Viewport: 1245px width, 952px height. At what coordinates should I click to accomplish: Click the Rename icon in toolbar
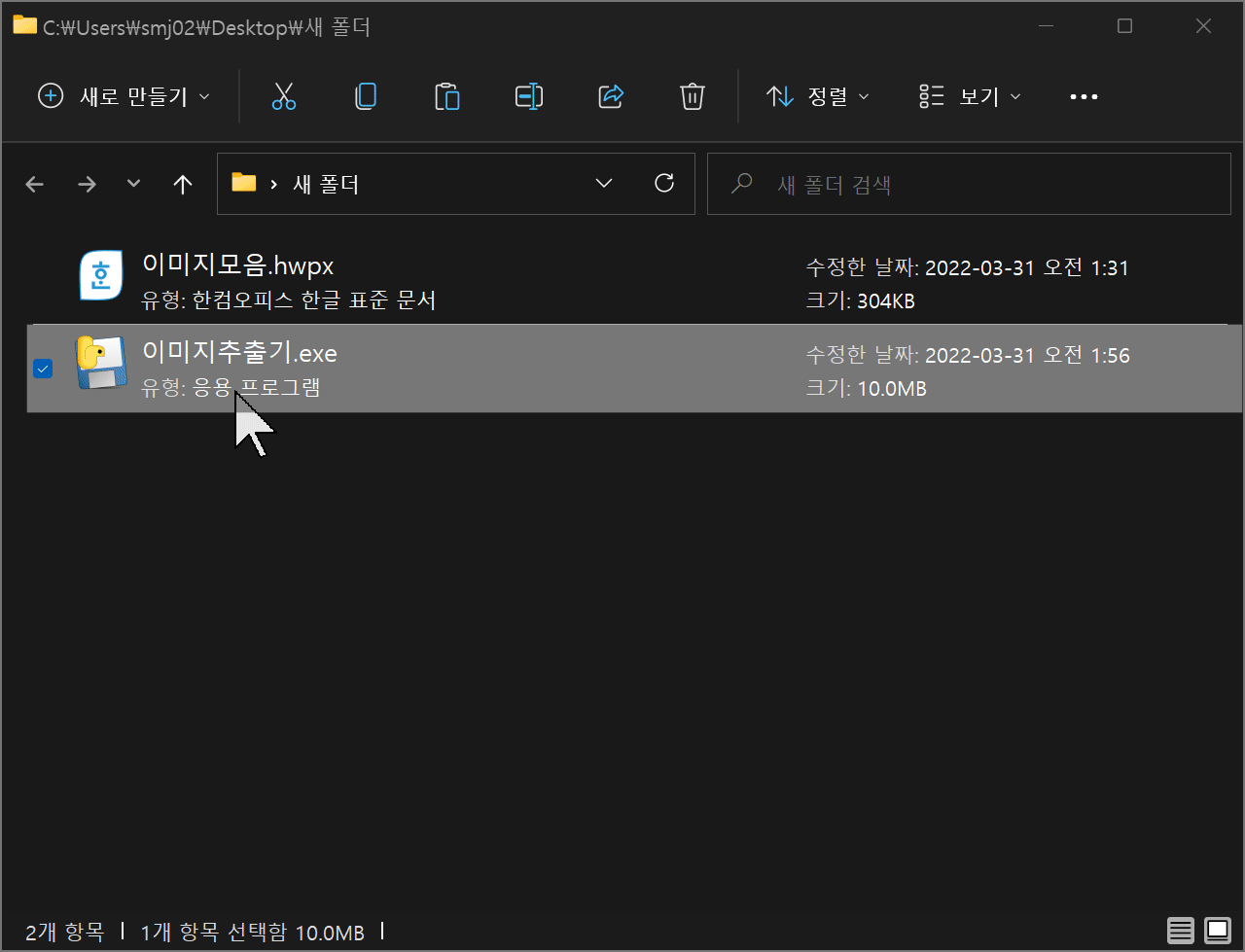click(528, 96)
